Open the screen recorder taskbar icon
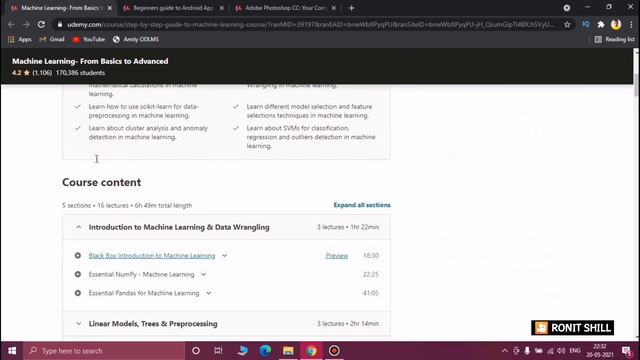Viewport: 640px width, 360px height. [x=334, y=351]
